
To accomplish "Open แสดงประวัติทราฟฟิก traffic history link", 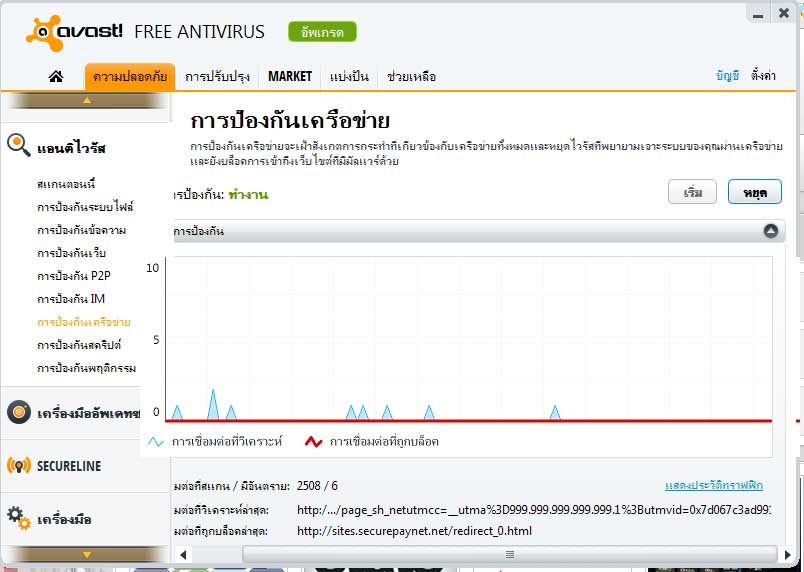I will (x=714, y=485).
